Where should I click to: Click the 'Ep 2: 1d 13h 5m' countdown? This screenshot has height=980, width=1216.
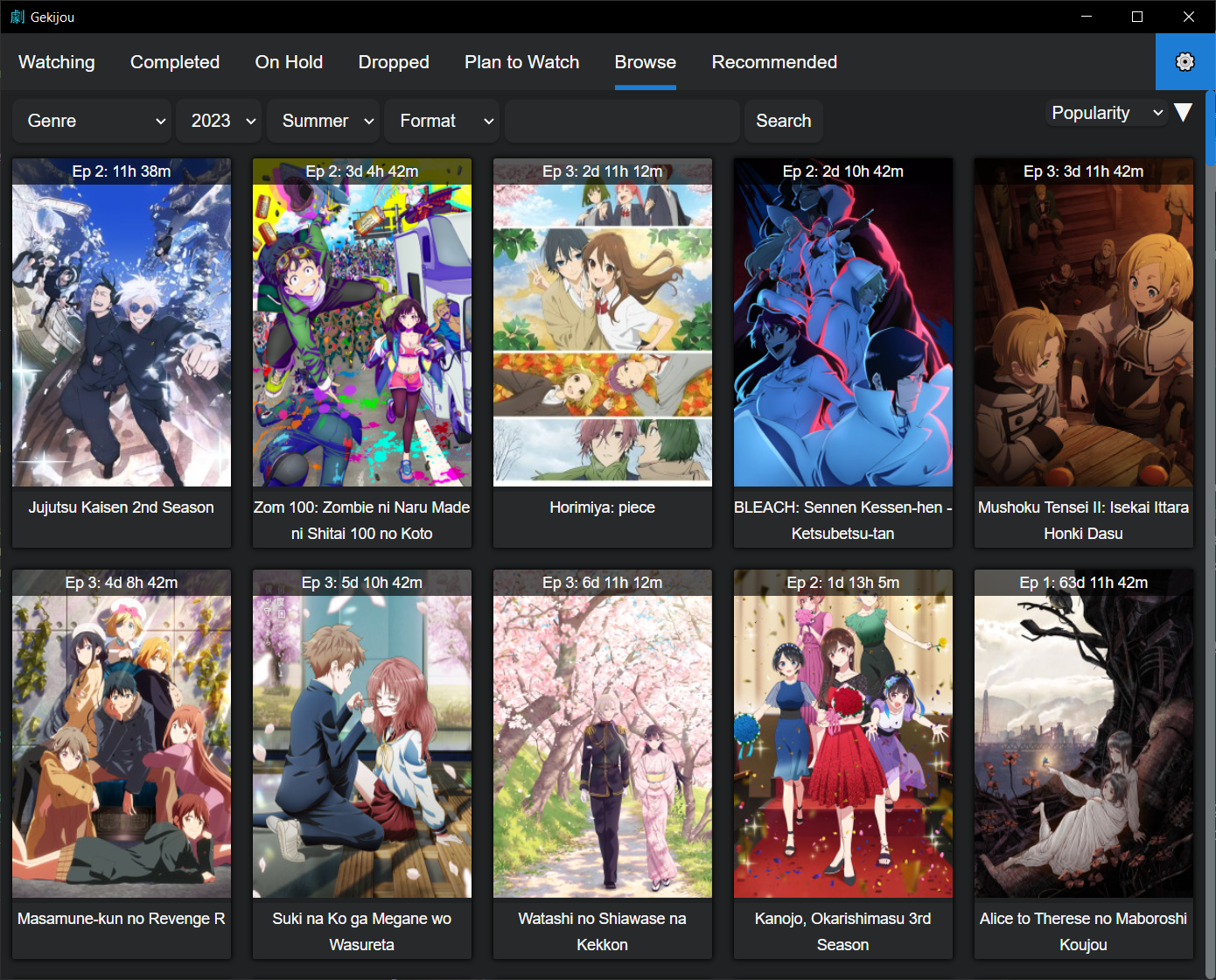[x=843, y=583]
